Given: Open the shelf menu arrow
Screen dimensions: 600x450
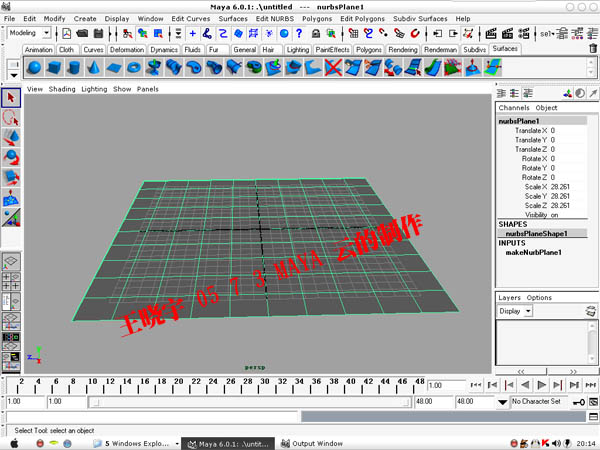Looking at the screenshot, I should pos(14,75).
